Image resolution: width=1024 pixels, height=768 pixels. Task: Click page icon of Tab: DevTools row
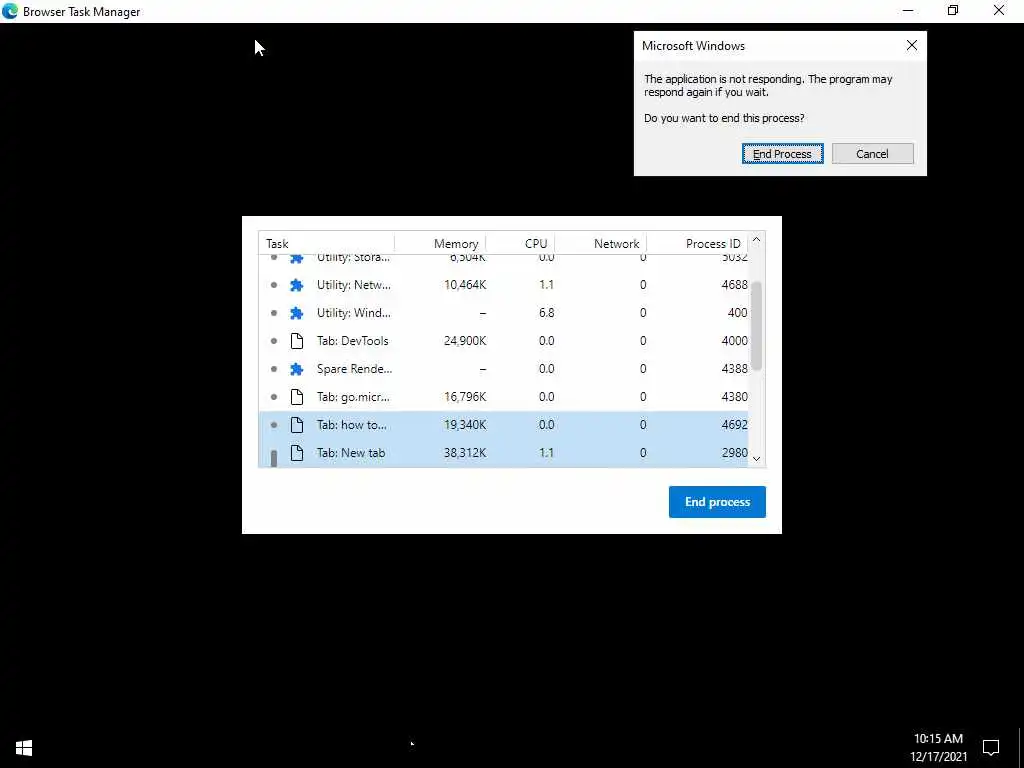coord(296,341)
